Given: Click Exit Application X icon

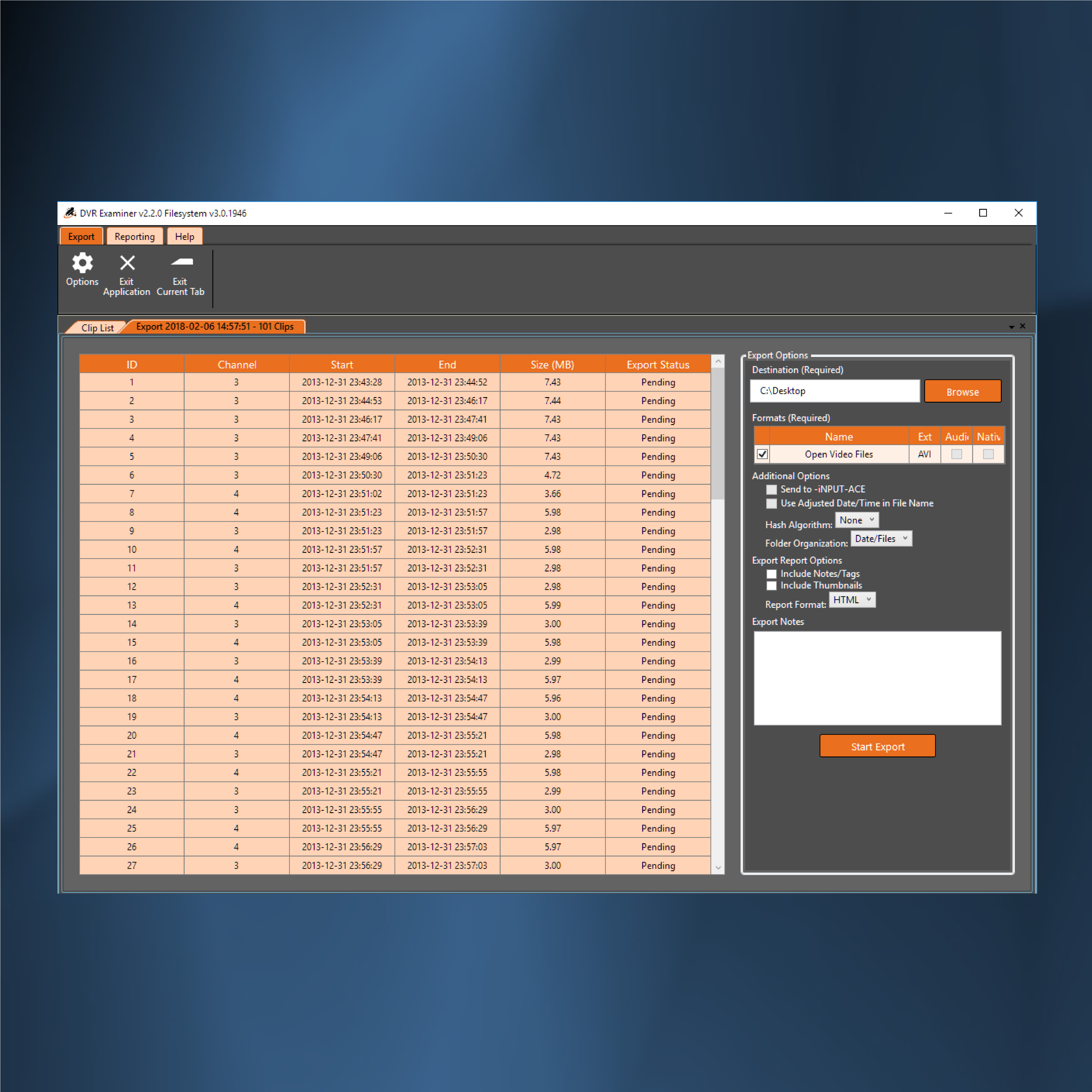Looking at the screenshot, I should point(127,263).
